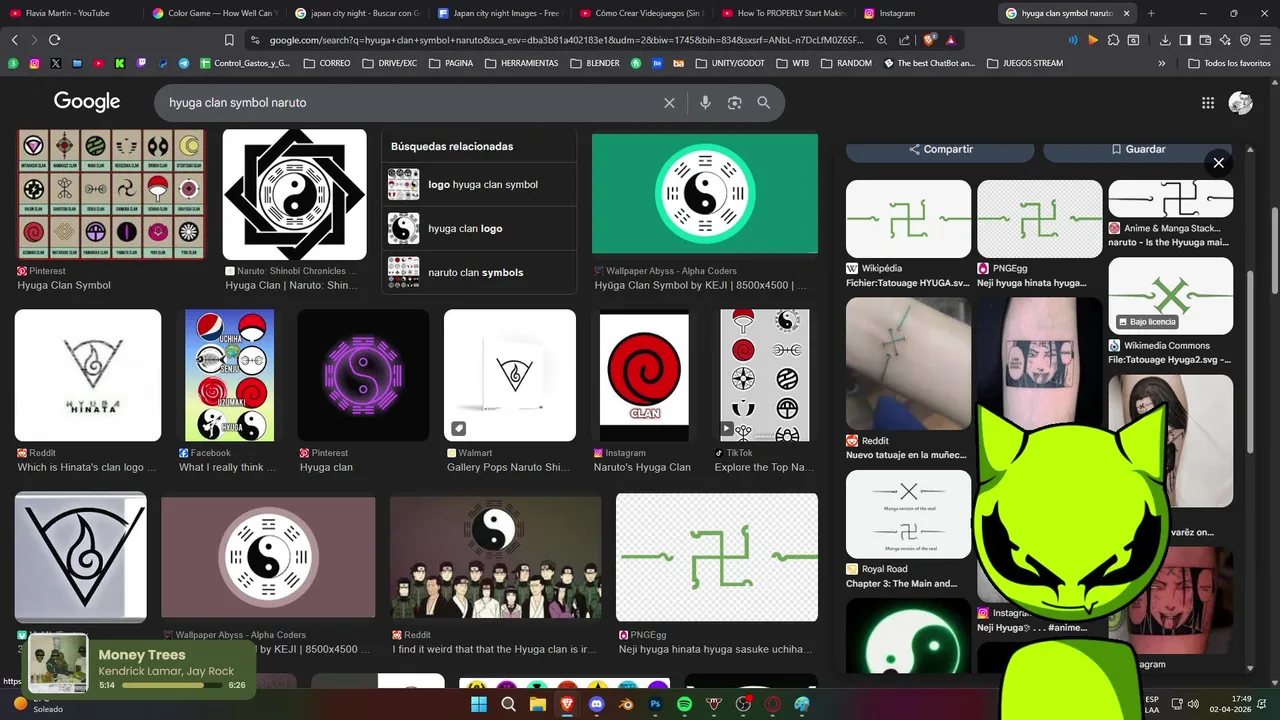The width and height of the screenshot is (1280, 720).
Task: Open Royal Road Chapter 3 thumbnail
Action: (x=908, y=514)
